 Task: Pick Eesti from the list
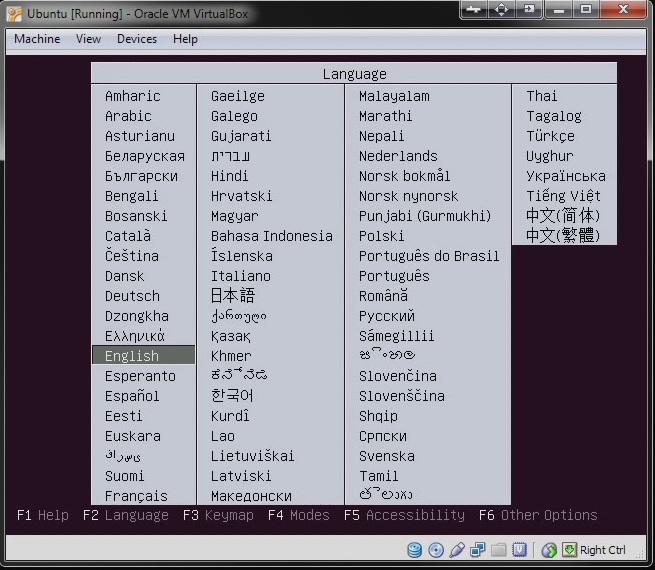pos(123,416)
